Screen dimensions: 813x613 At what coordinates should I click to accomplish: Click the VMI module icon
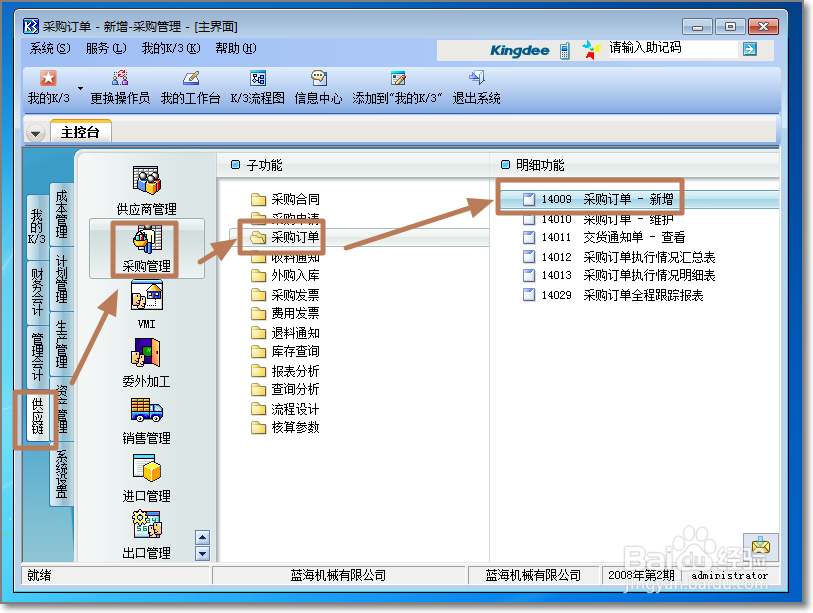coord(148,300)
